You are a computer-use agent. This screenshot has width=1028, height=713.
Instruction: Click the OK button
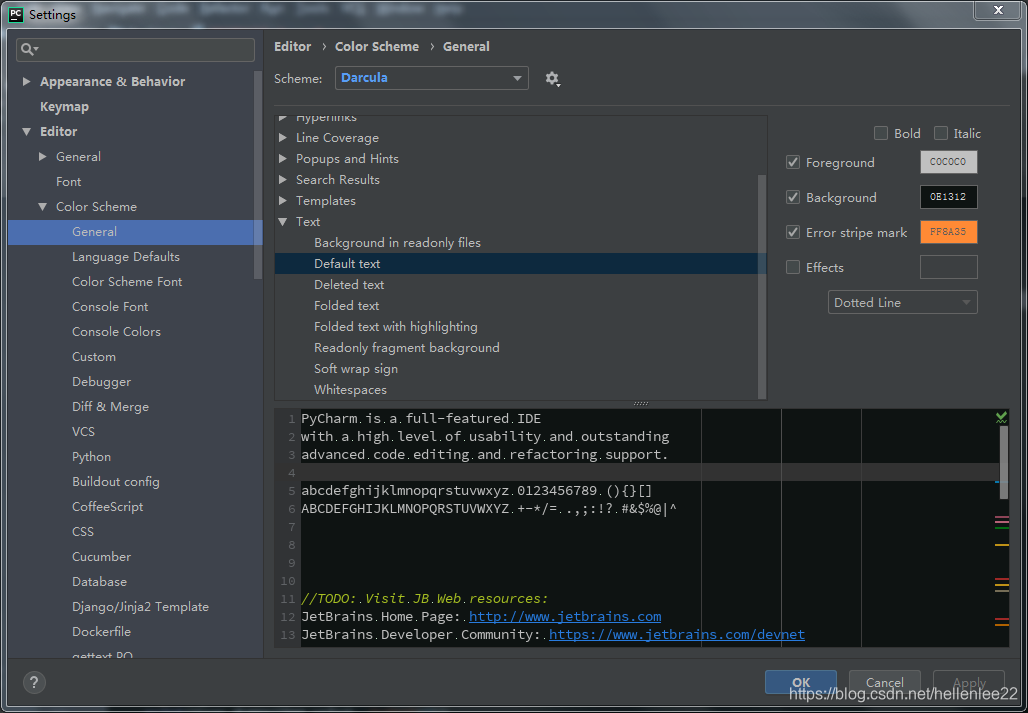(801, 682)
